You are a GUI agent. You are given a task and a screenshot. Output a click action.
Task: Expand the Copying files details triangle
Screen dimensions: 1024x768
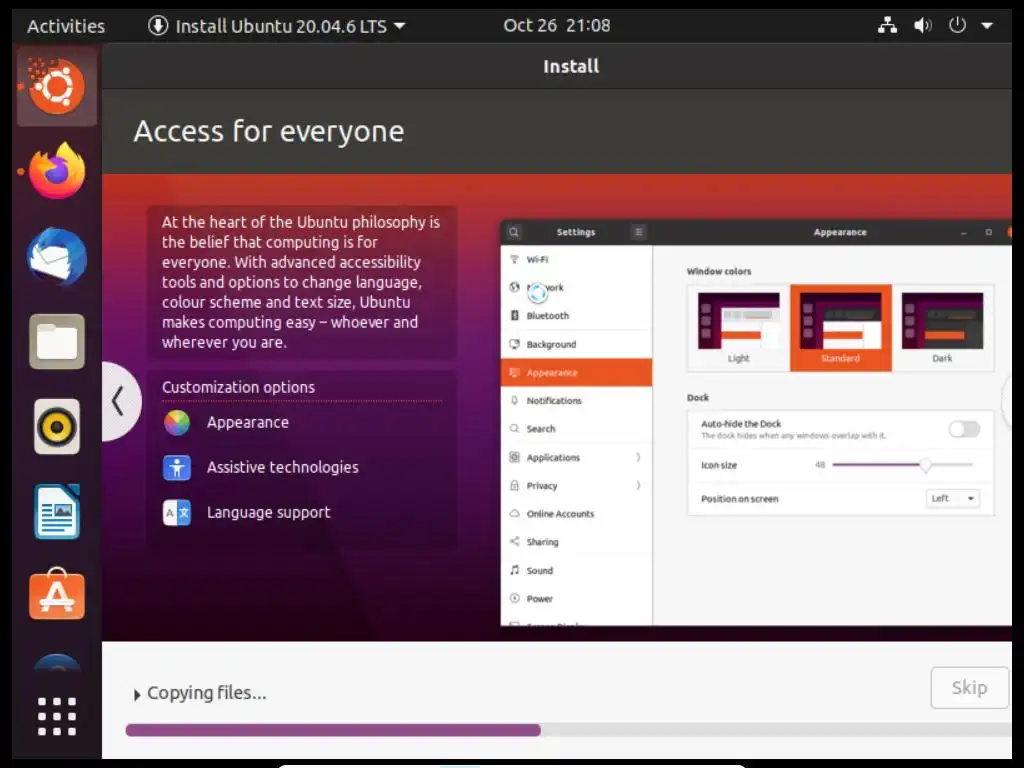point(136,695)
